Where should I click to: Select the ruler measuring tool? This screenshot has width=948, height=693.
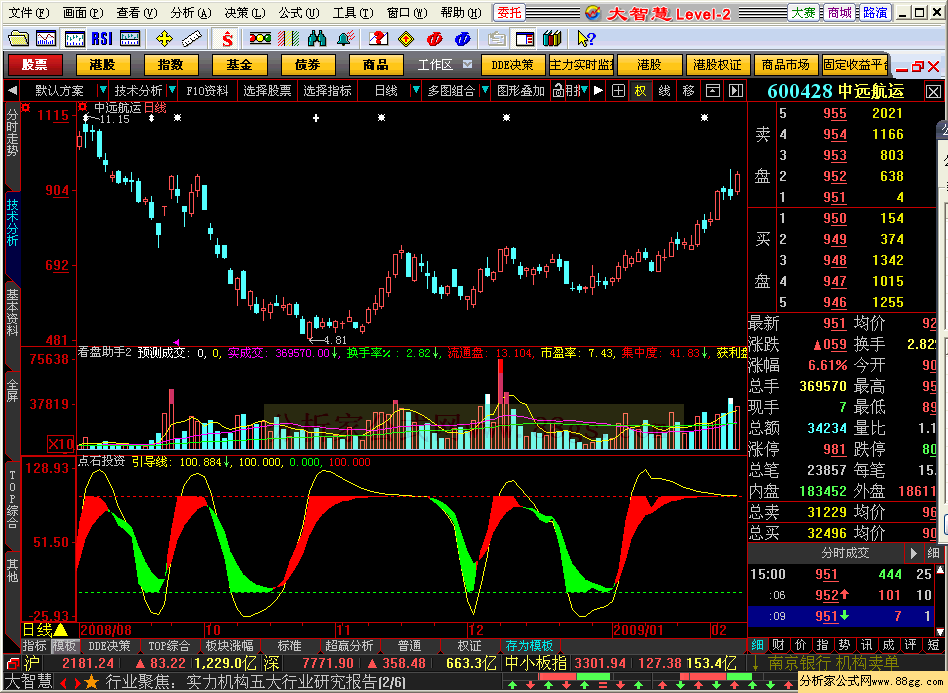tap(192, 39)
